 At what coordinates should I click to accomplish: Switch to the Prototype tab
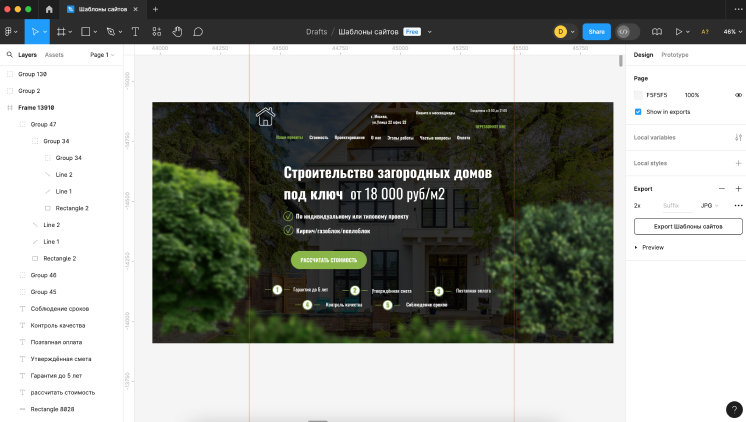(x=674, y=54)
